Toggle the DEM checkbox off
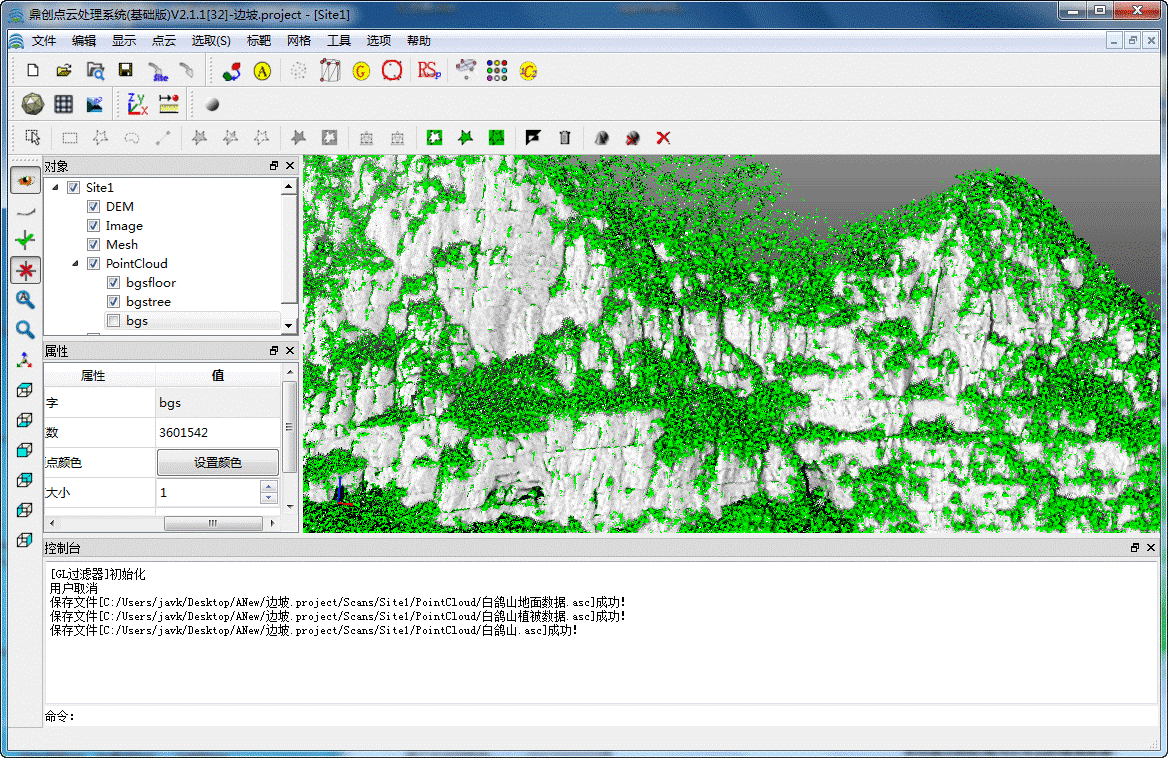This screenshot has width=1168, height=758. click(93, 207)
